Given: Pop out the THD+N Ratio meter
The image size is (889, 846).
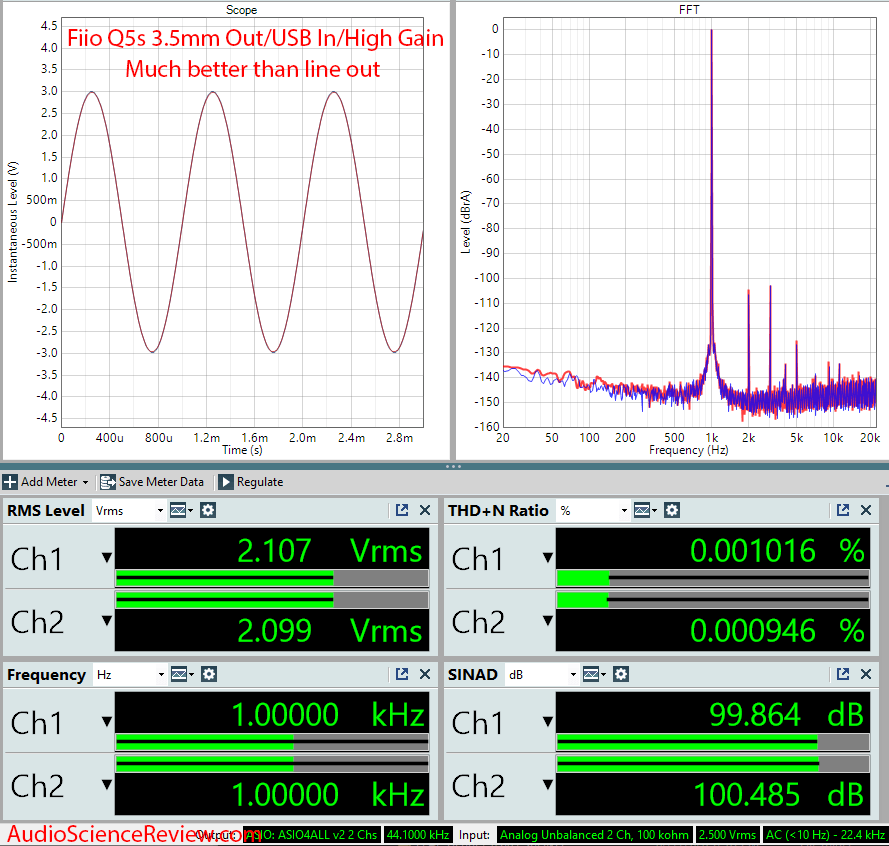Looking at the screenshot, I should tap(843, 510).
